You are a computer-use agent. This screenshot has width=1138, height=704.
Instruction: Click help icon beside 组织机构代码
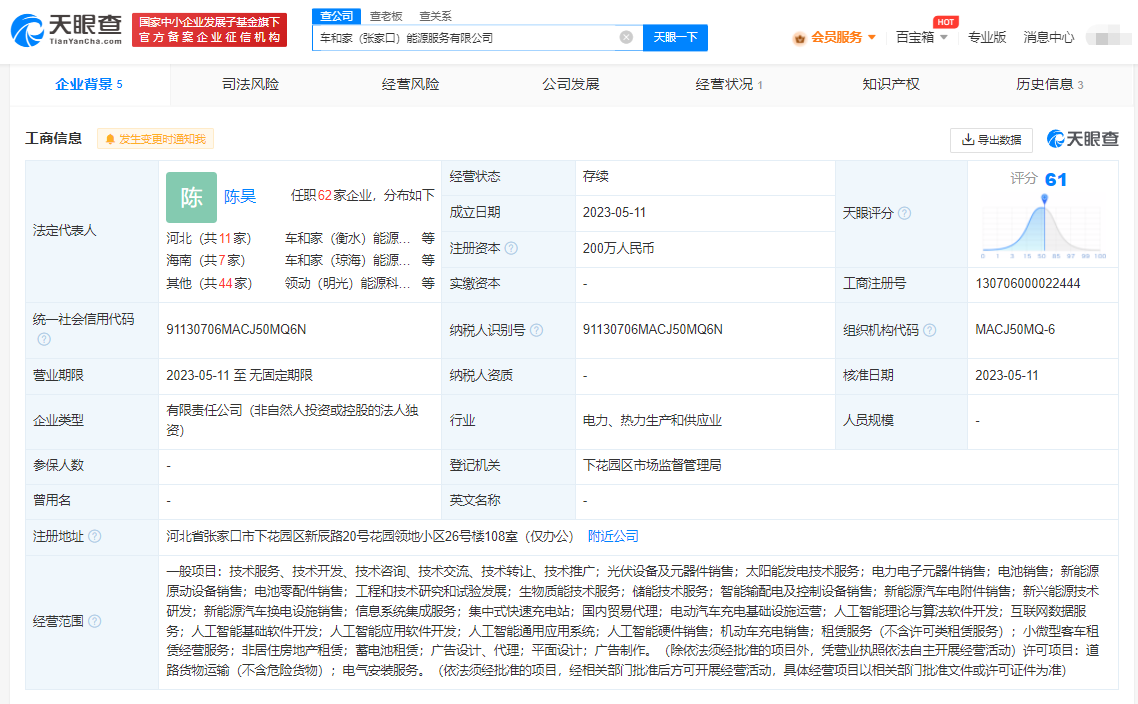[930, 330]
